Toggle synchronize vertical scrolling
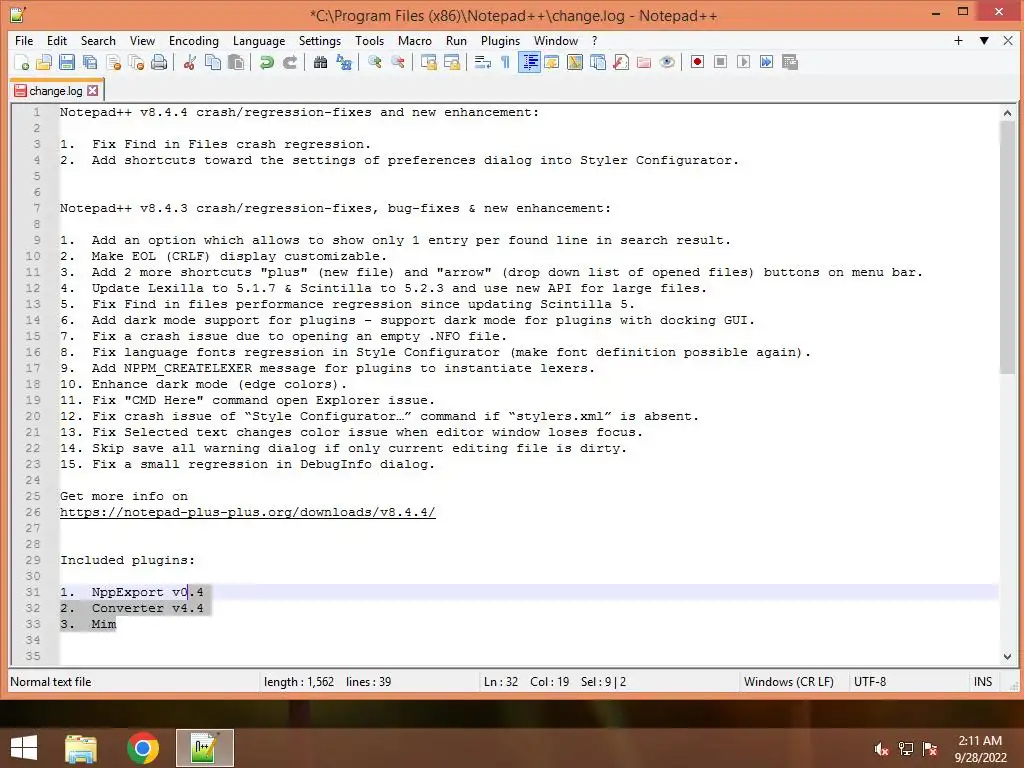 pos(428,63)
